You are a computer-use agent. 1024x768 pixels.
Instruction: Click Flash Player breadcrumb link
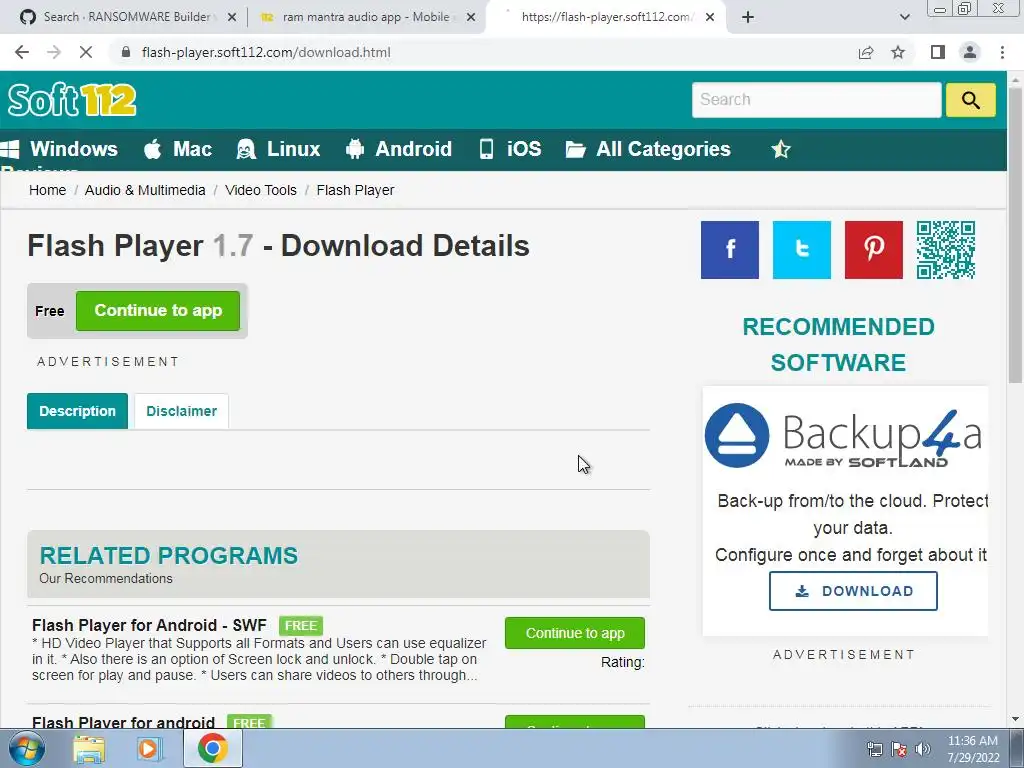(x=355, y=190)
